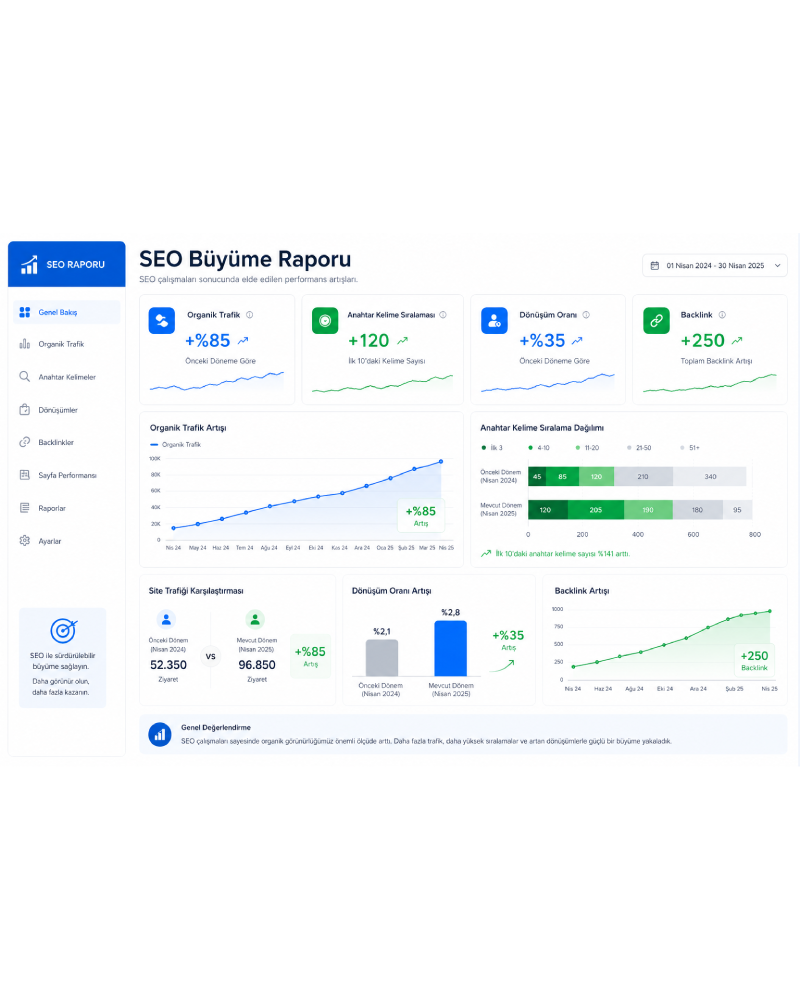Click the last data point on Organik Trafik chart

coord(441,462)
